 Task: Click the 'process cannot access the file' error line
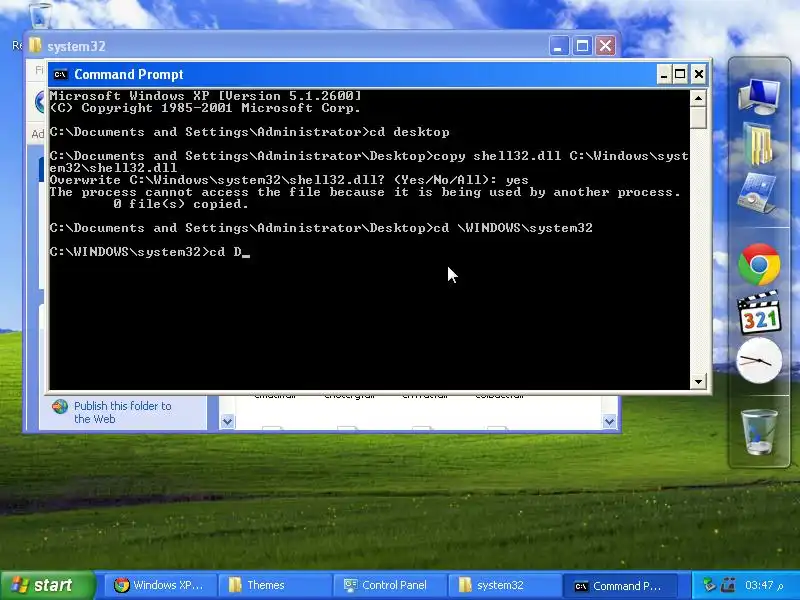365,192
